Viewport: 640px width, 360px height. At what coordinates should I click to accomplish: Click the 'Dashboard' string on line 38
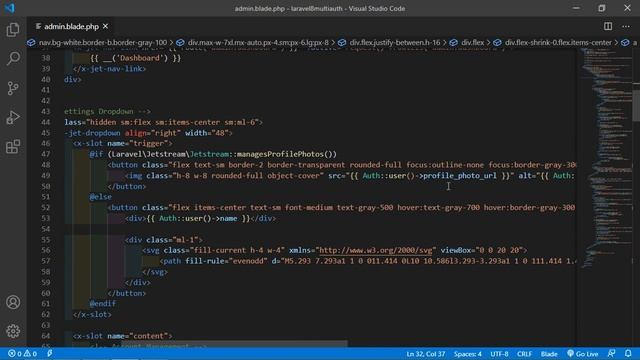139,58
